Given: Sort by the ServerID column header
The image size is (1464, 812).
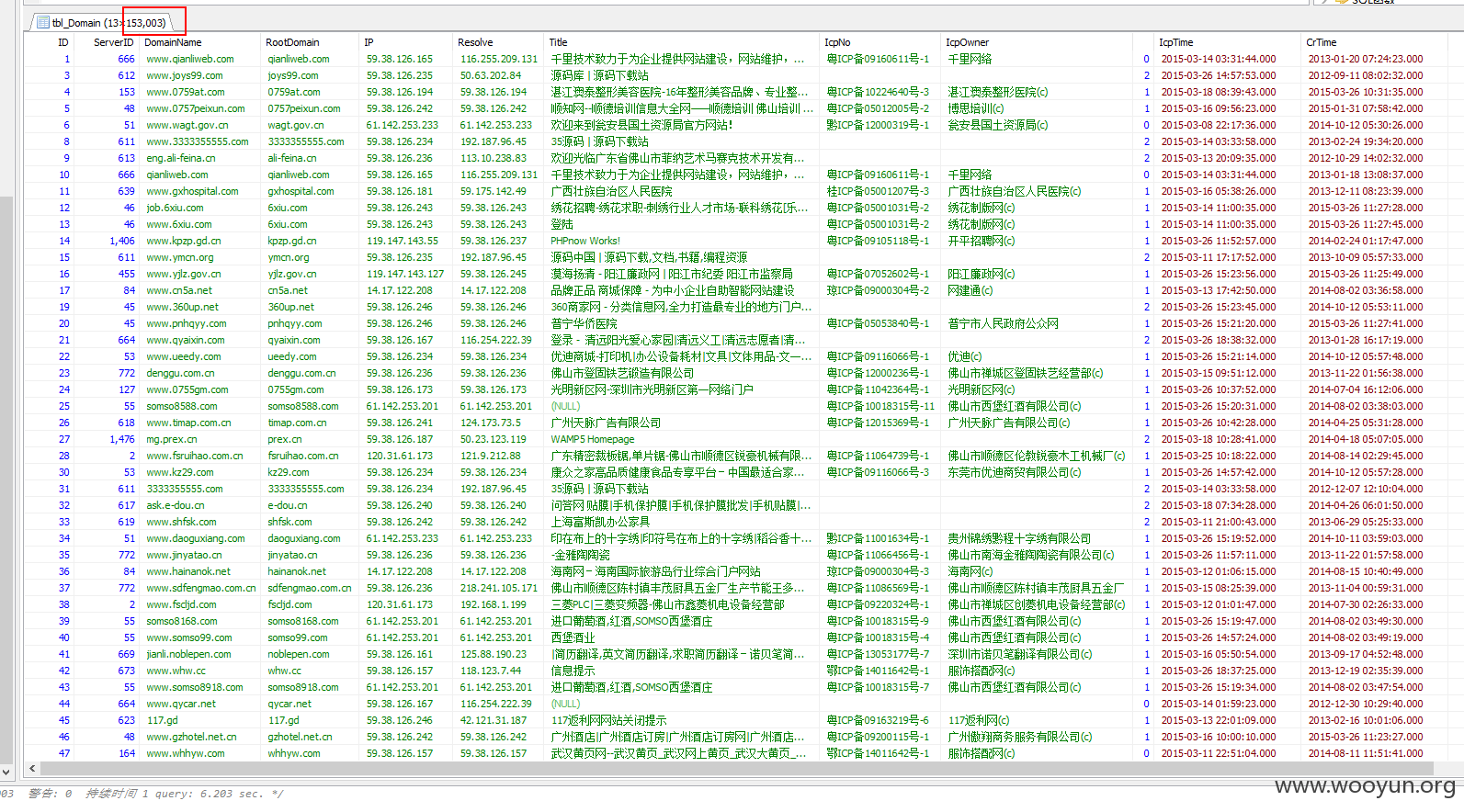Looking at the screenshot, I should (x=113, y=42).
